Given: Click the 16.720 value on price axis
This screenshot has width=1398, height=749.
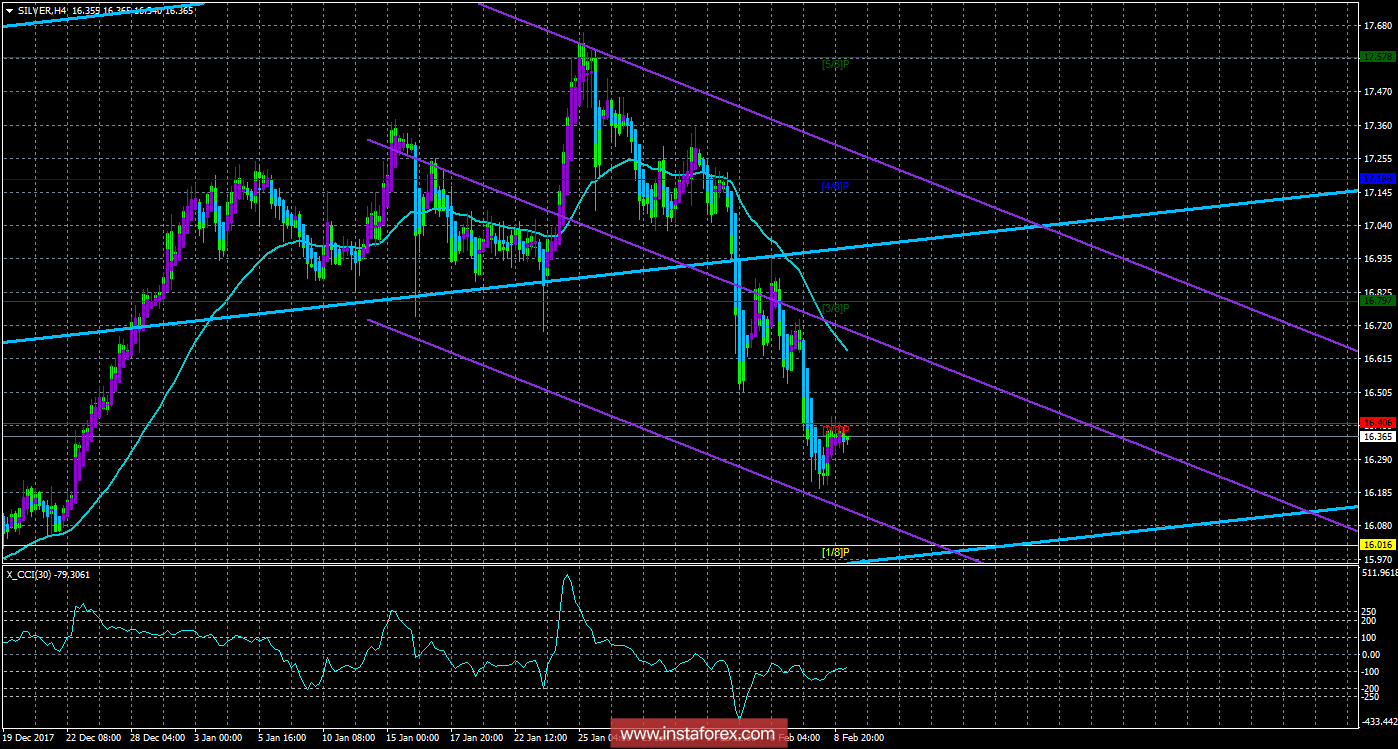Looking at the screenshot, I should [x=1377, y=326].
